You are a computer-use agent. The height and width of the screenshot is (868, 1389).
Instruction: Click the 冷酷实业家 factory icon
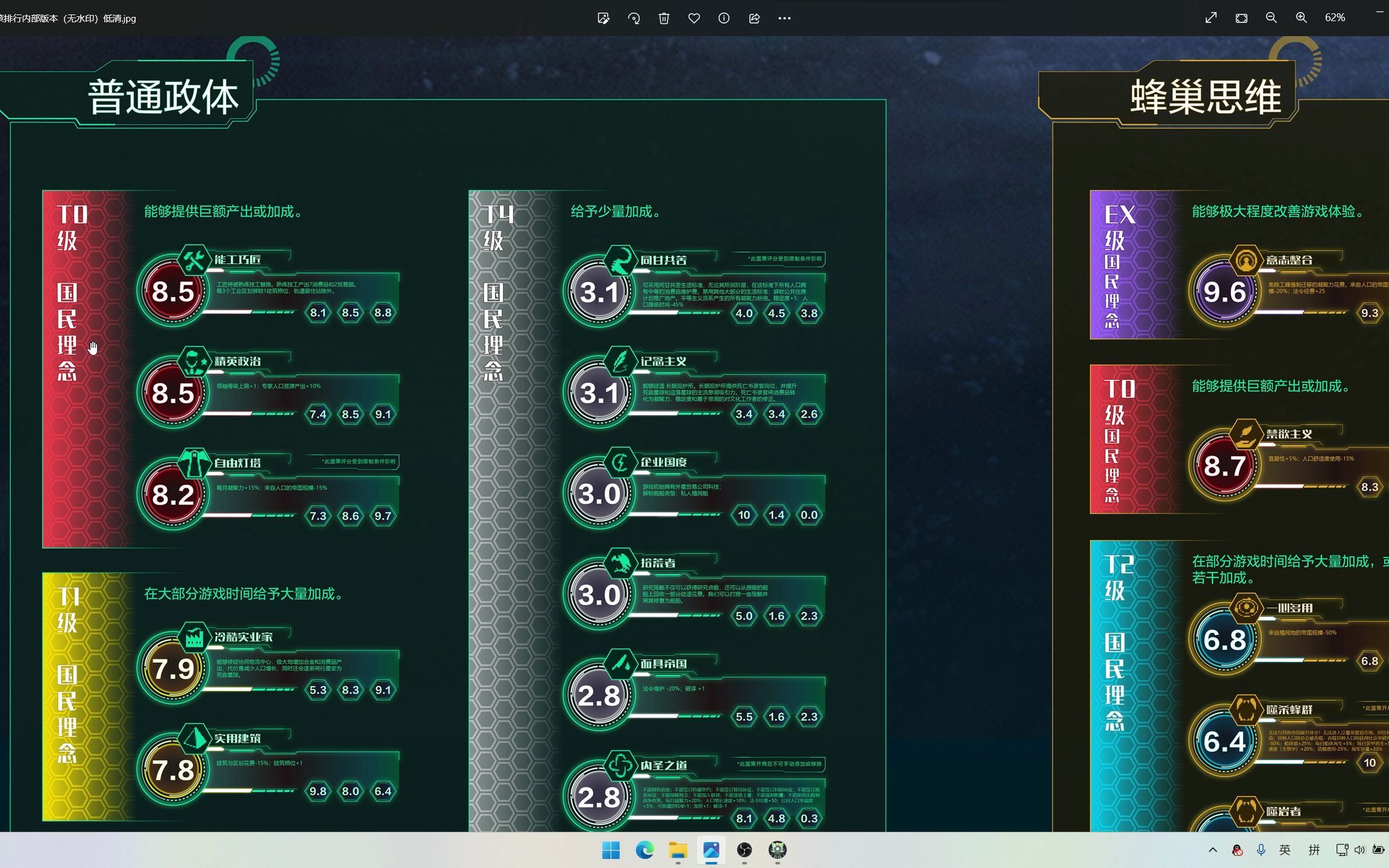click(194, 637)
